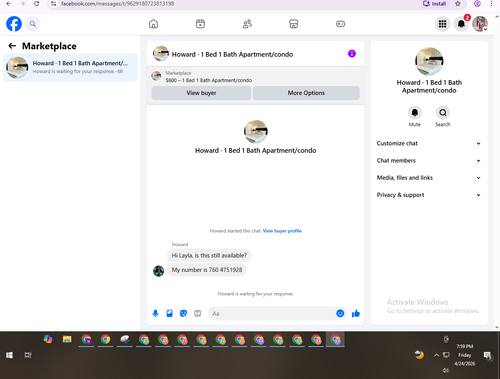This screenshot has height=379, width=500.
Task: Click the back arrow next to Marketplace
Action: click(x=12, y=46)
